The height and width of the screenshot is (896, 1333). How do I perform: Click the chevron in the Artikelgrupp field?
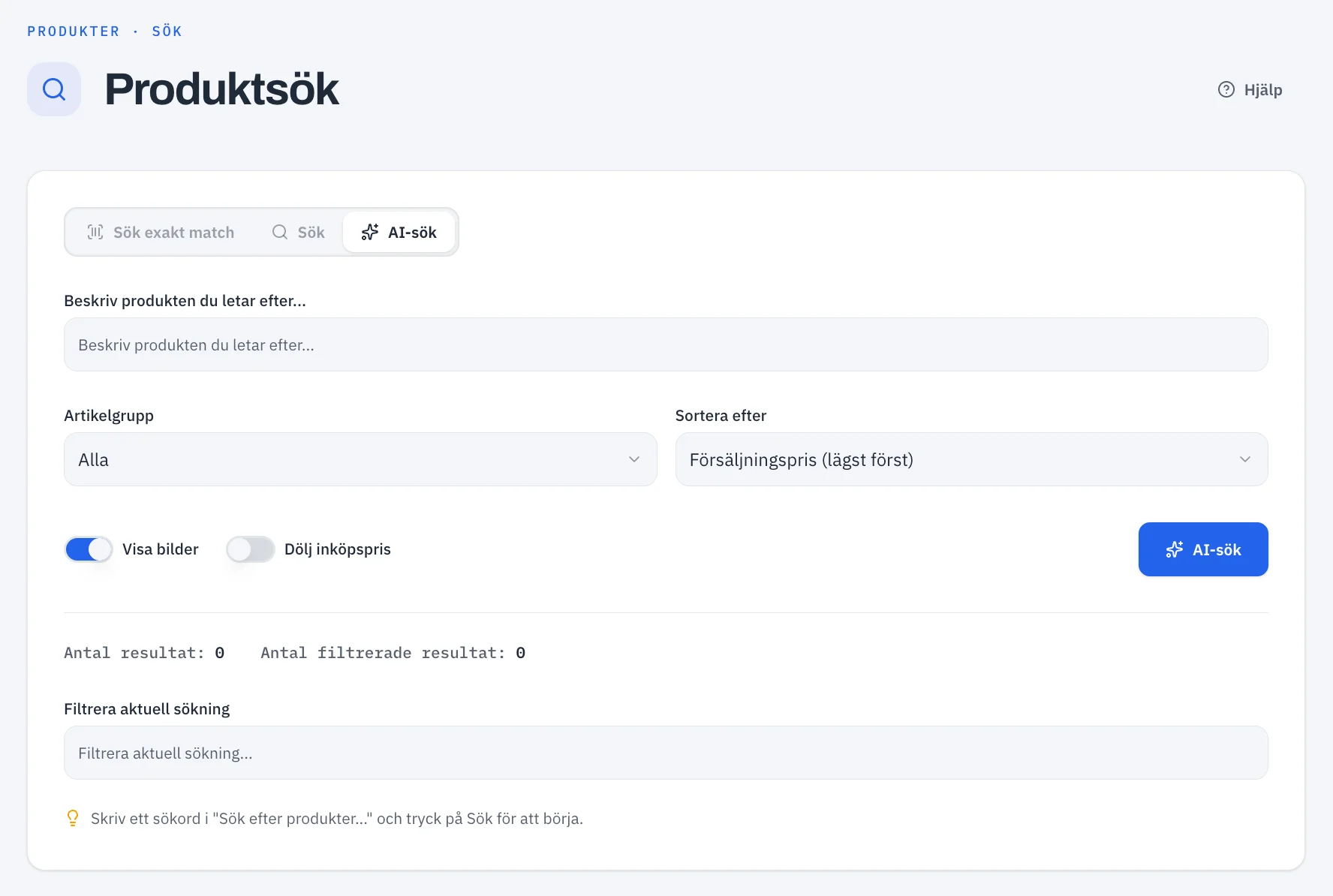pos(634,459)
